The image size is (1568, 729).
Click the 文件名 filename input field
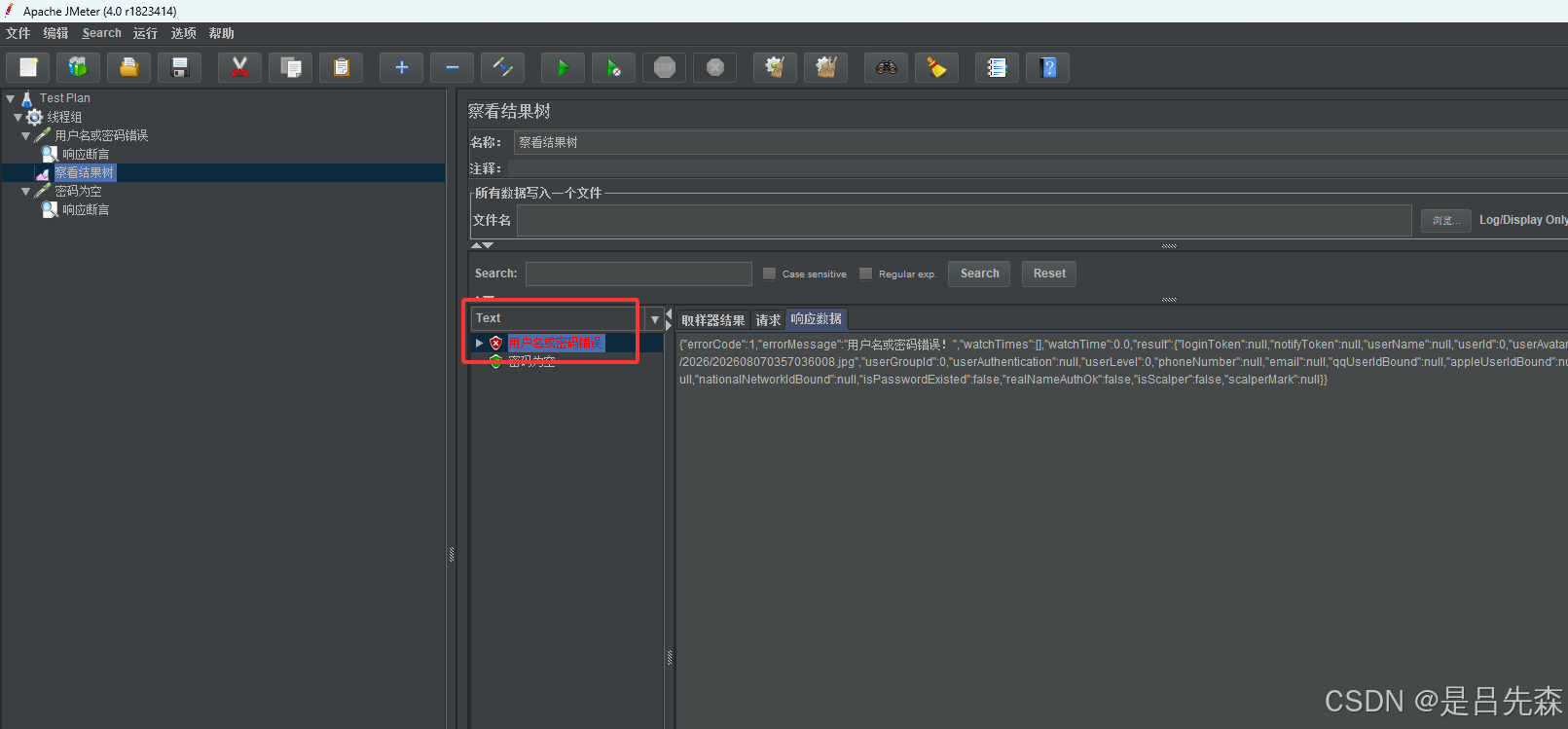[x=965, y=220]
